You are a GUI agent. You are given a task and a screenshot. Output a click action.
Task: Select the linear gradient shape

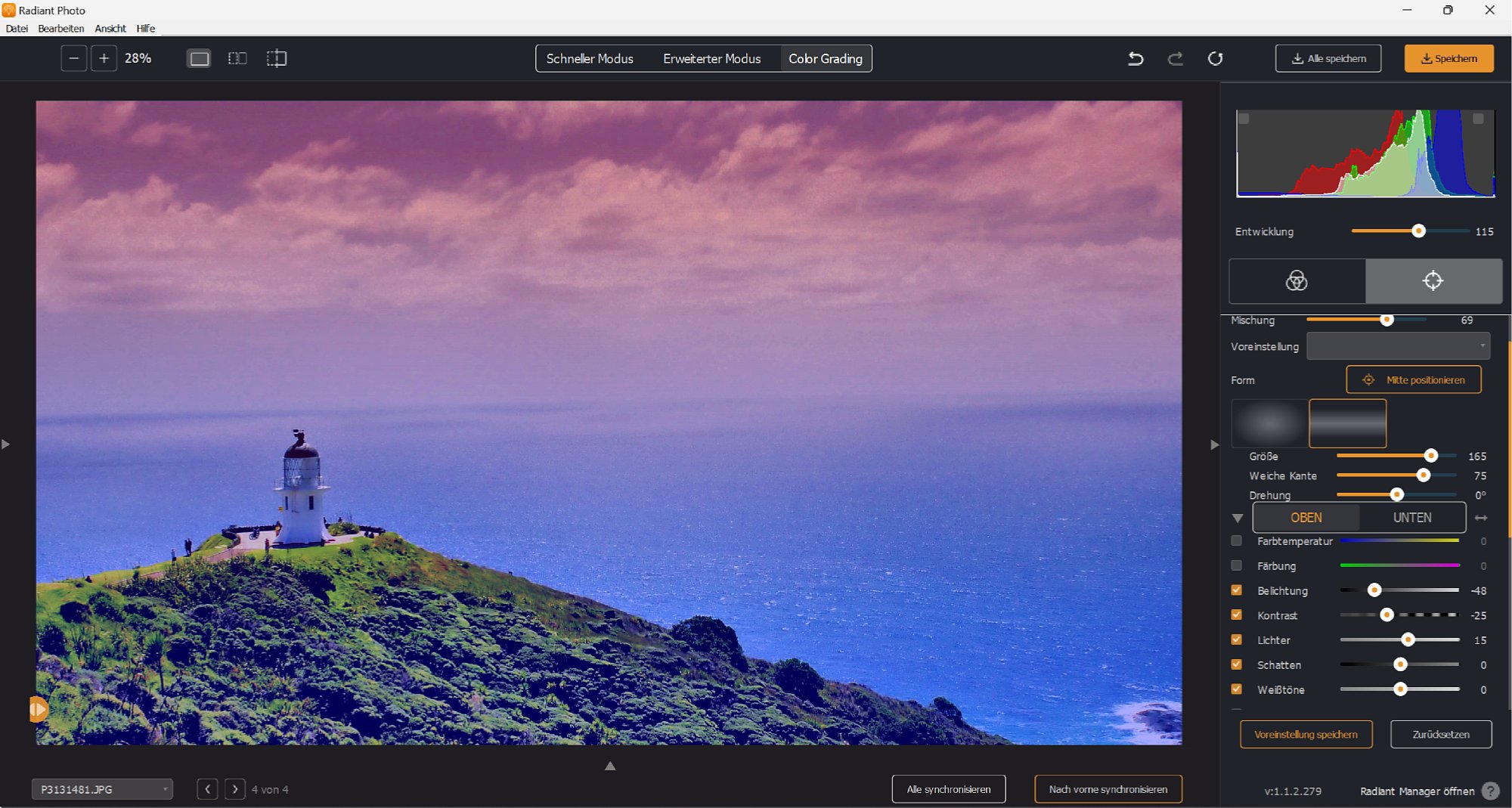click(x=1347, y=423)
